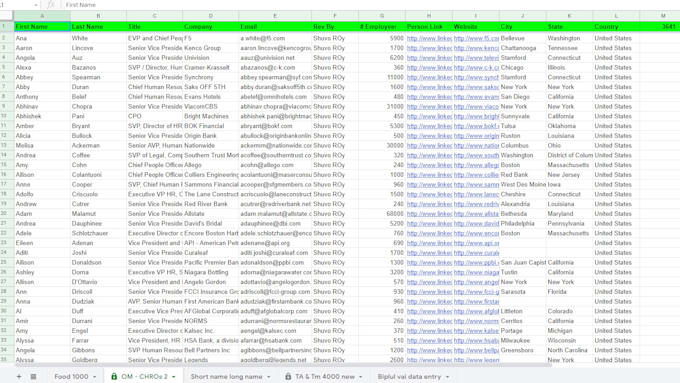Click the Person Link header cell
This screenshot has width=680, height=383.
(x=429, y=26)
